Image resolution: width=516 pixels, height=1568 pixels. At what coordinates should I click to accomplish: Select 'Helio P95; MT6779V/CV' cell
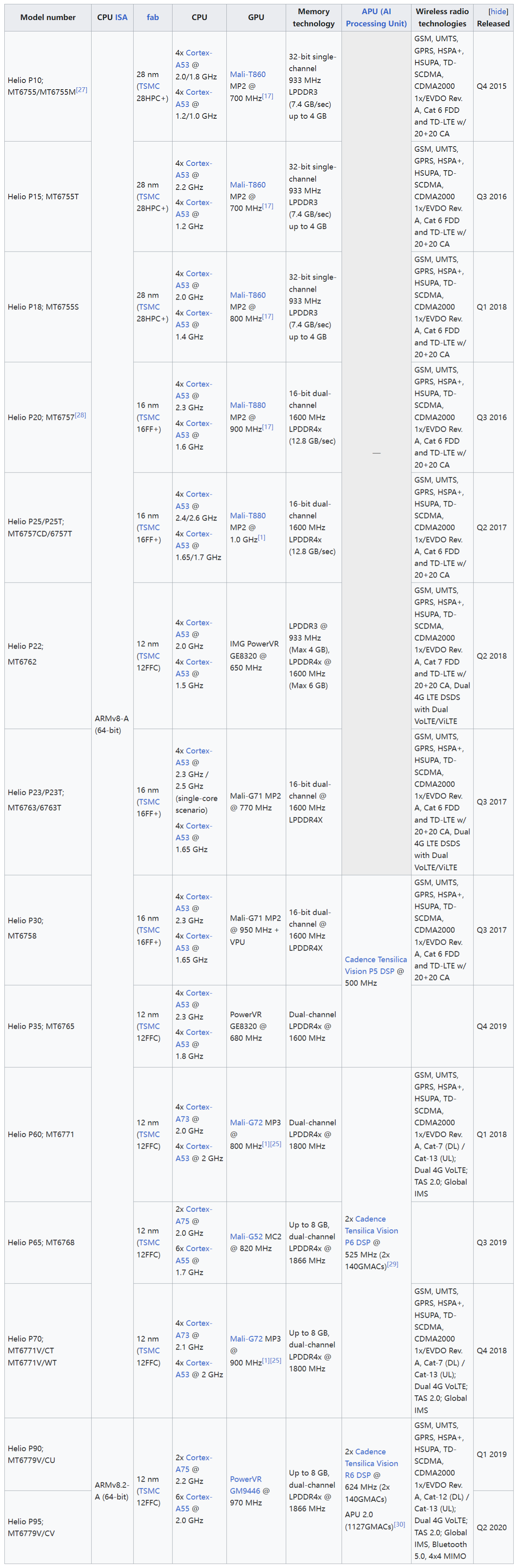(48, 1527)
